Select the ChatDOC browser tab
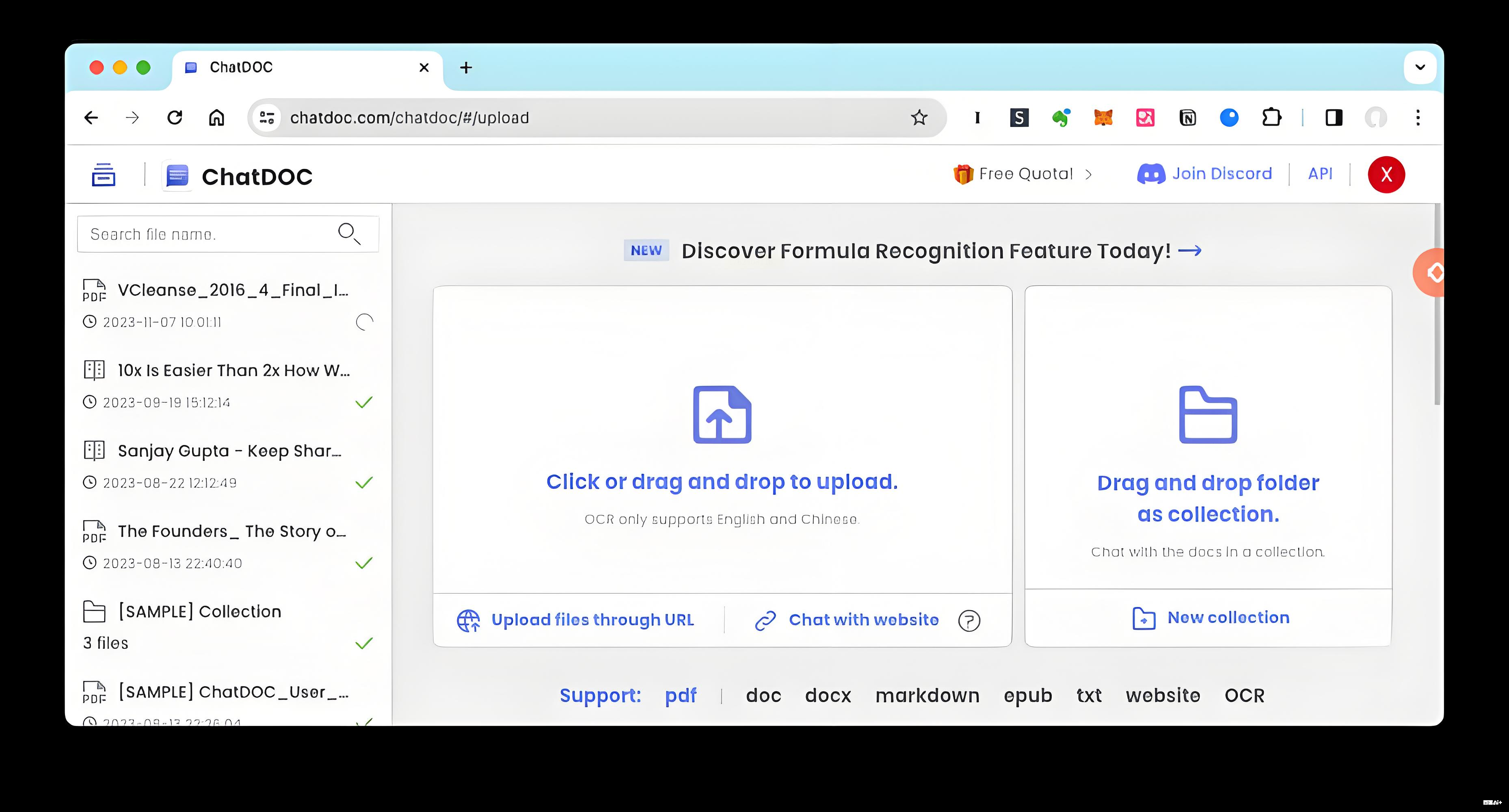 [x=293, y=67]
